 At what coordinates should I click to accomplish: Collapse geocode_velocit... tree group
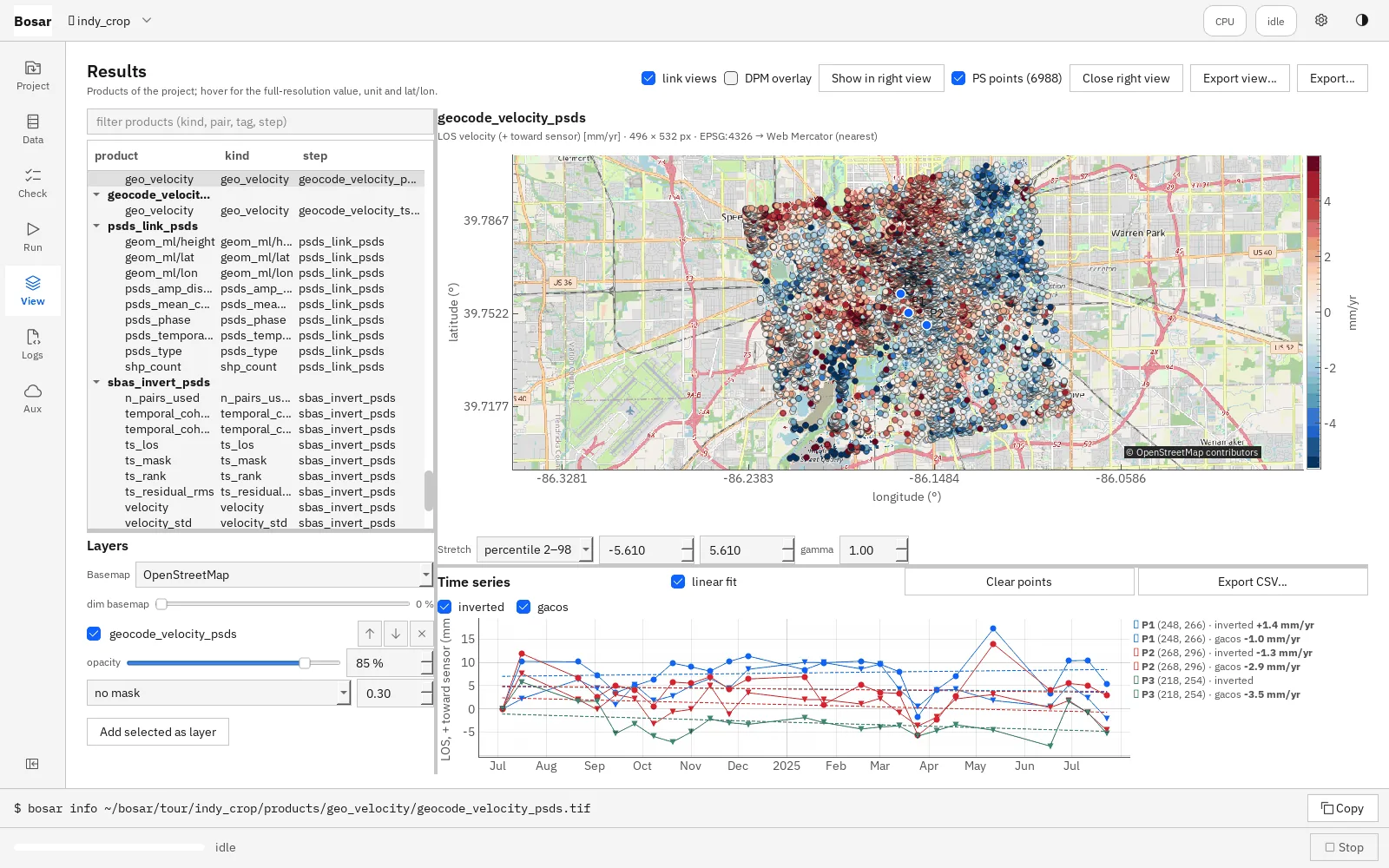point(96,194)
